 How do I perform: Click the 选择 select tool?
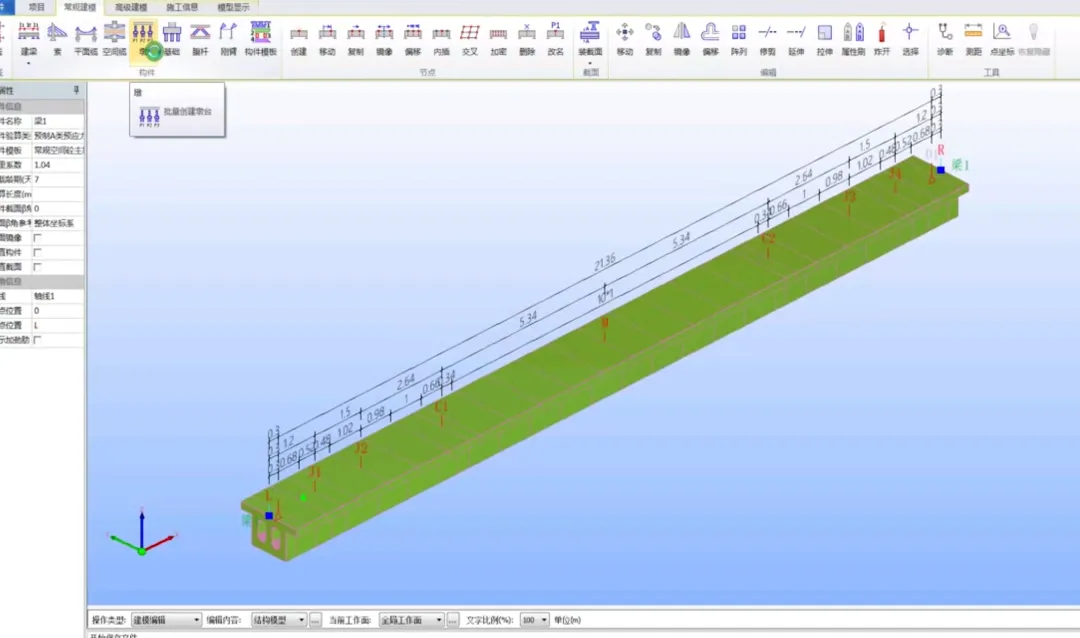point(910,39)
